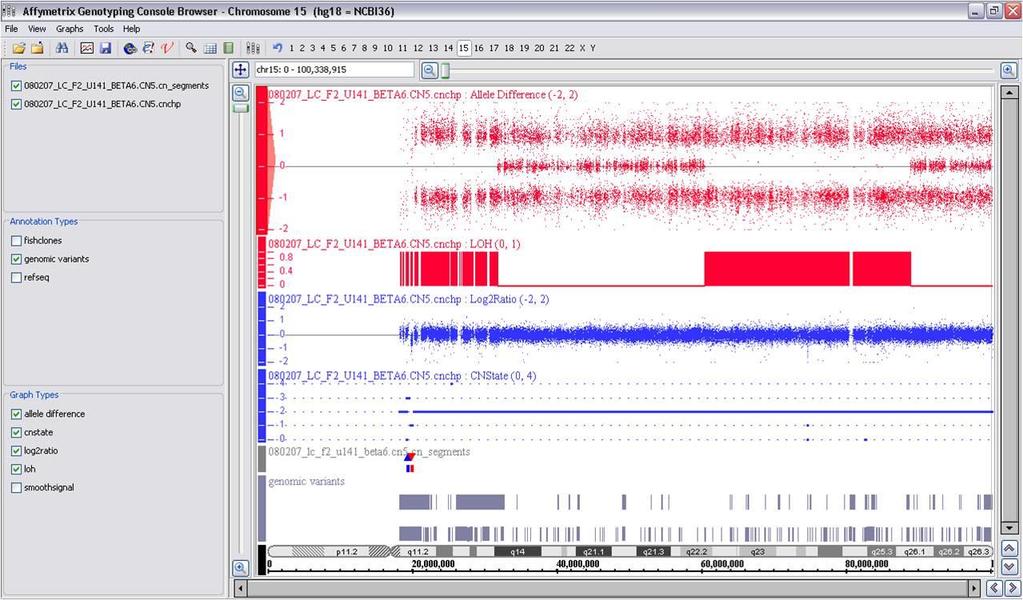Open the View menu
This screenshot has height=600, width=1023.
(x=37, y=29)
